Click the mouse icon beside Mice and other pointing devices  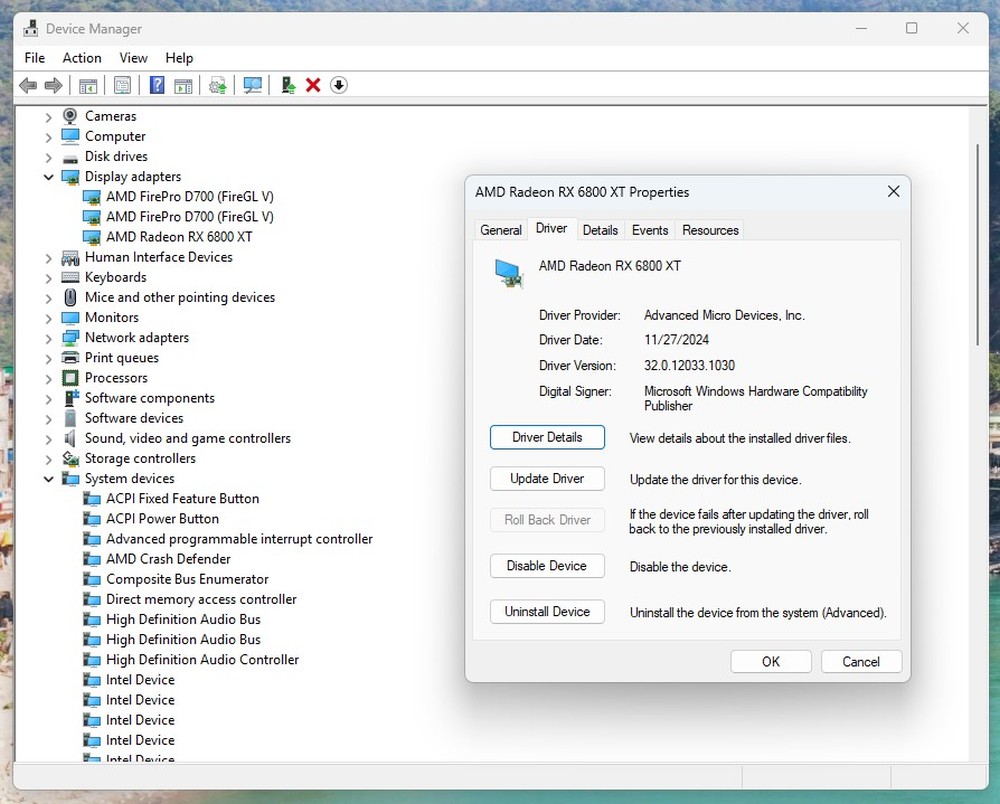[70, 298]
